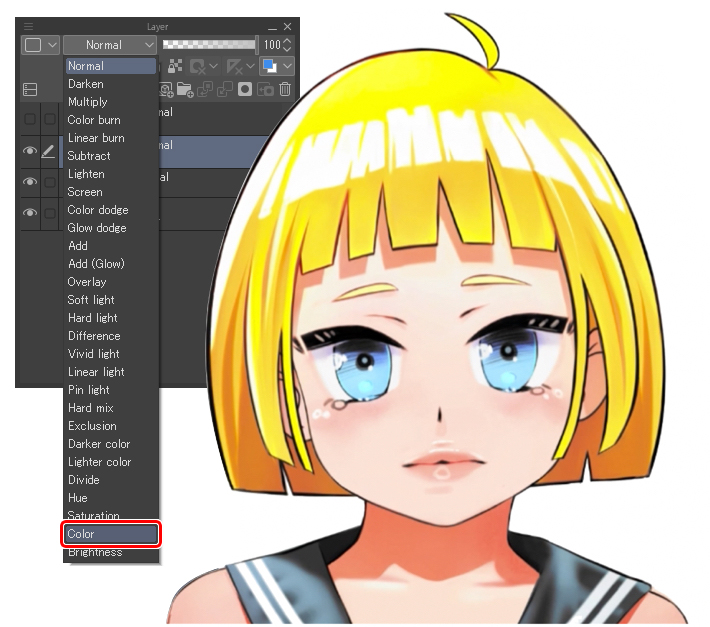Open the Layer panel hamburger menu
Viewport: 710px width, 627px height.
click(x=28, y=26)
